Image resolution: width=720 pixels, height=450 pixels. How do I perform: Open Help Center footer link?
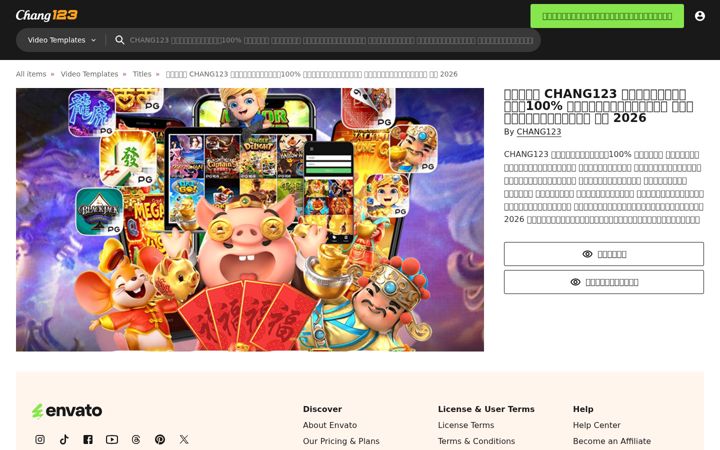[x=596, y=425]
